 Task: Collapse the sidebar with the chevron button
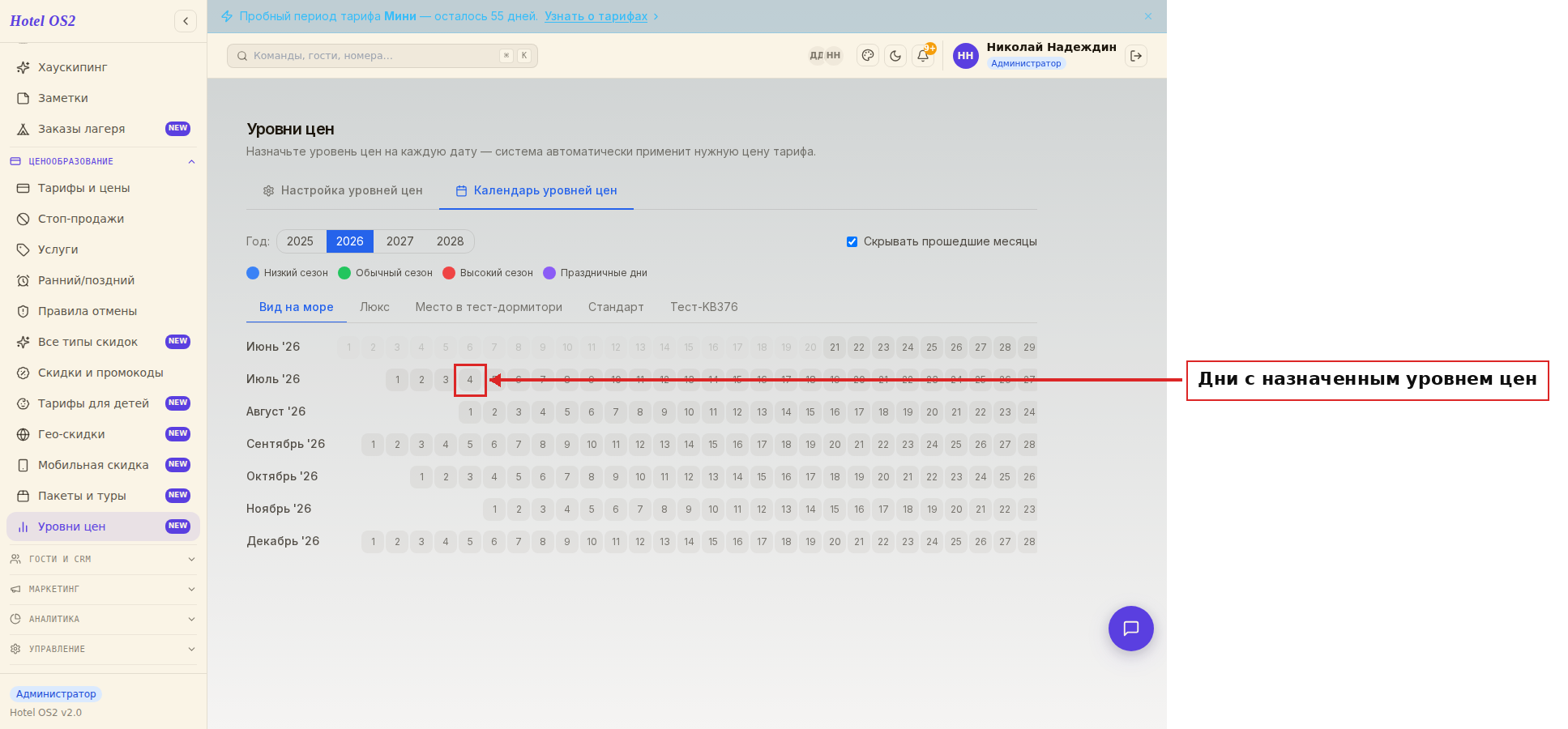(x=186, y=21)
